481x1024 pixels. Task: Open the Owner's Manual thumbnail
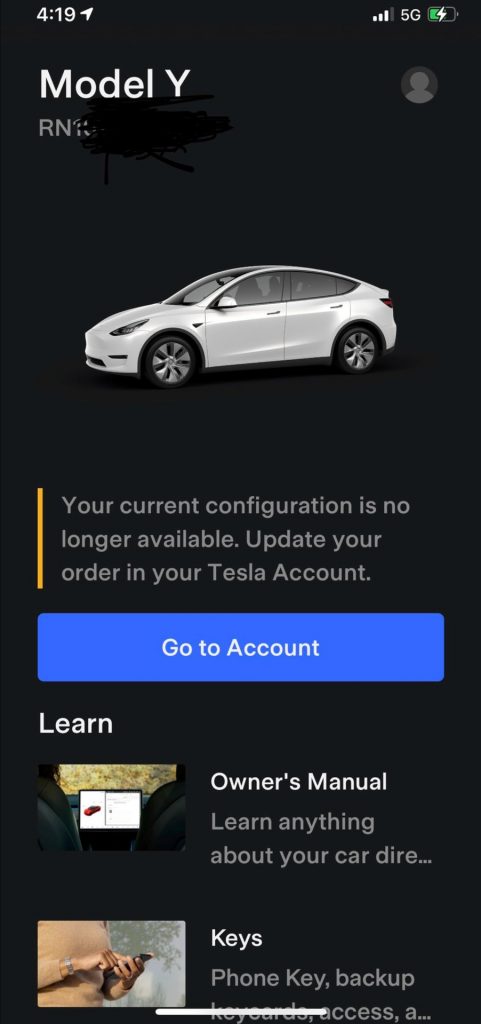tap(112, 807)
